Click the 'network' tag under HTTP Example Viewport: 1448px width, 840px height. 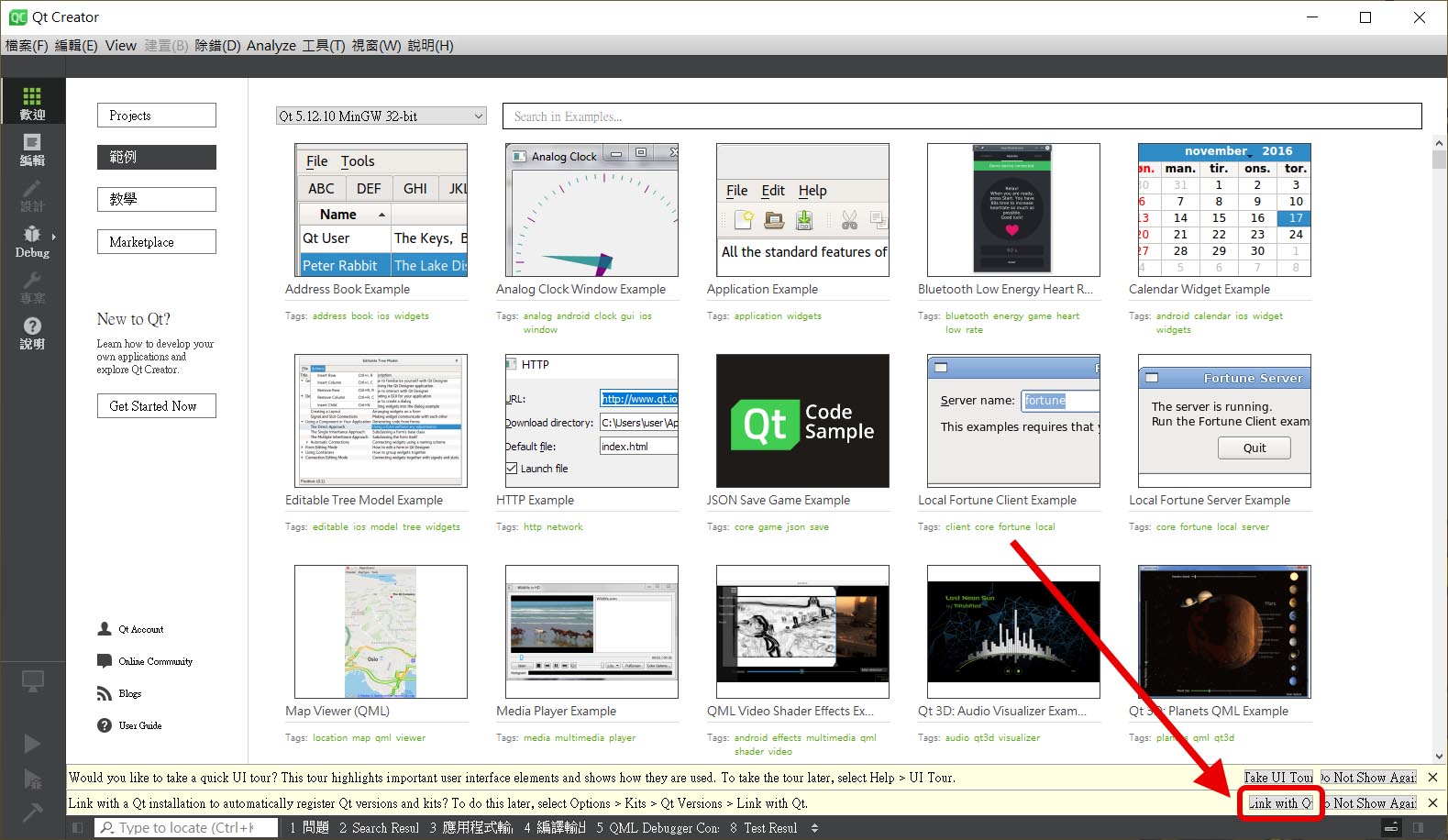(565, 527)
